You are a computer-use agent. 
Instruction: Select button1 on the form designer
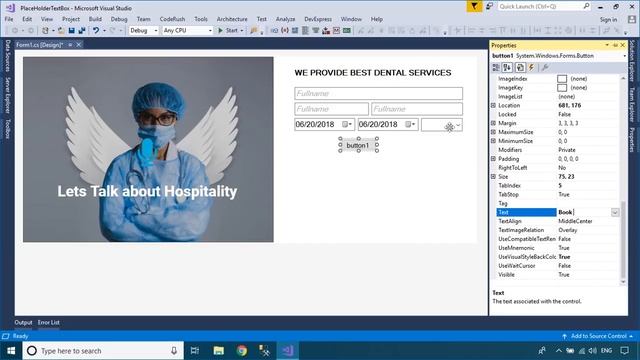point(358,145)
